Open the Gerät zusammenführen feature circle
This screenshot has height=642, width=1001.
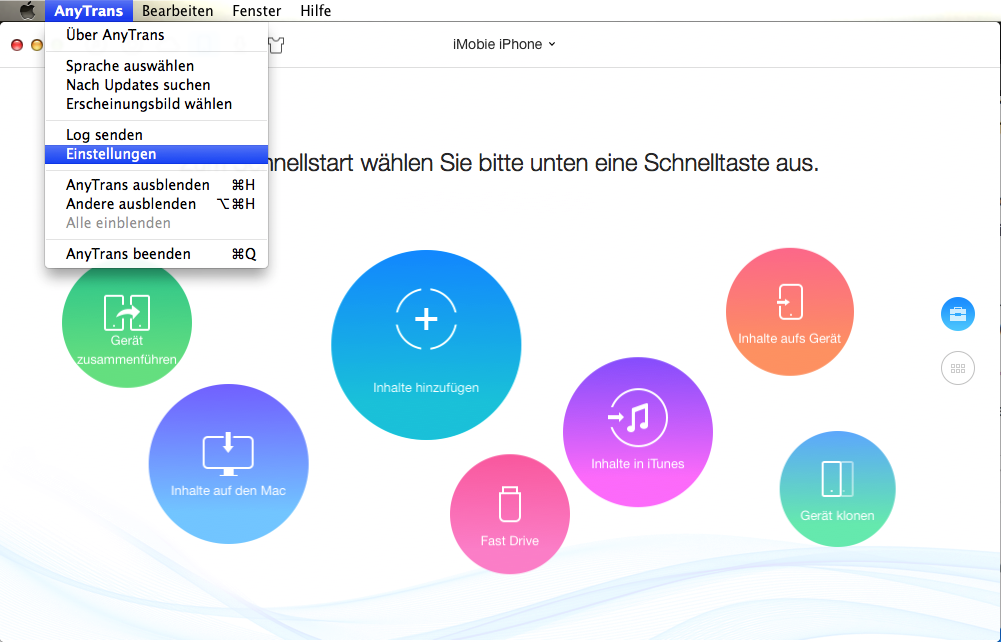tap(127, 322)
